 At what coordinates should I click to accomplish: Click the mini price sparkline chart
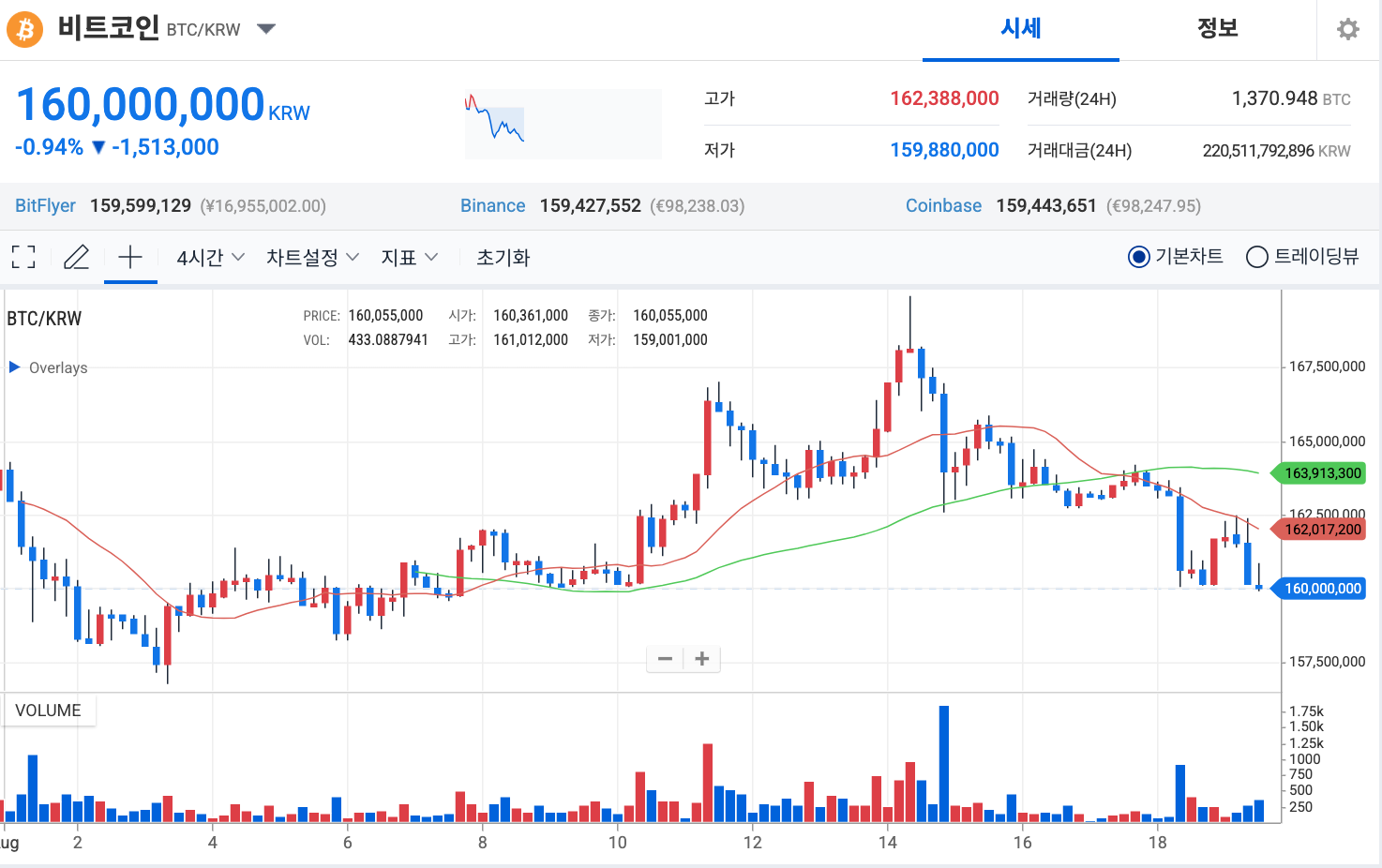click(563, 124)
